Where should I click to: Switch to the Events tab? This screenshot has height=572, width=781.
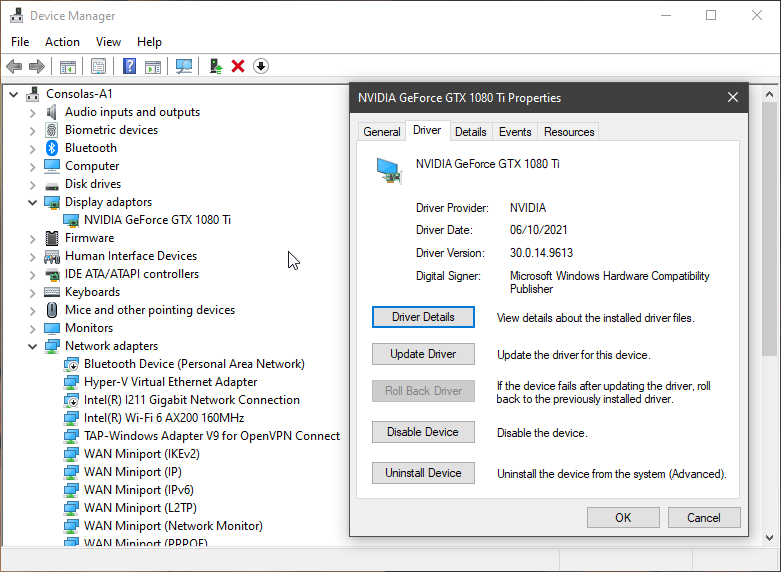515,132
